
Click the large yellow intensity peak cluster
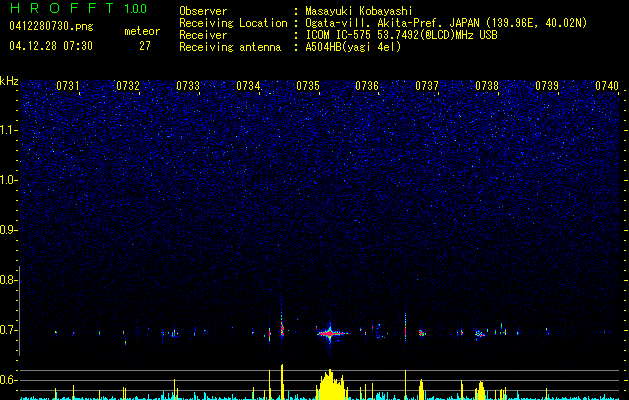point(331,384)
